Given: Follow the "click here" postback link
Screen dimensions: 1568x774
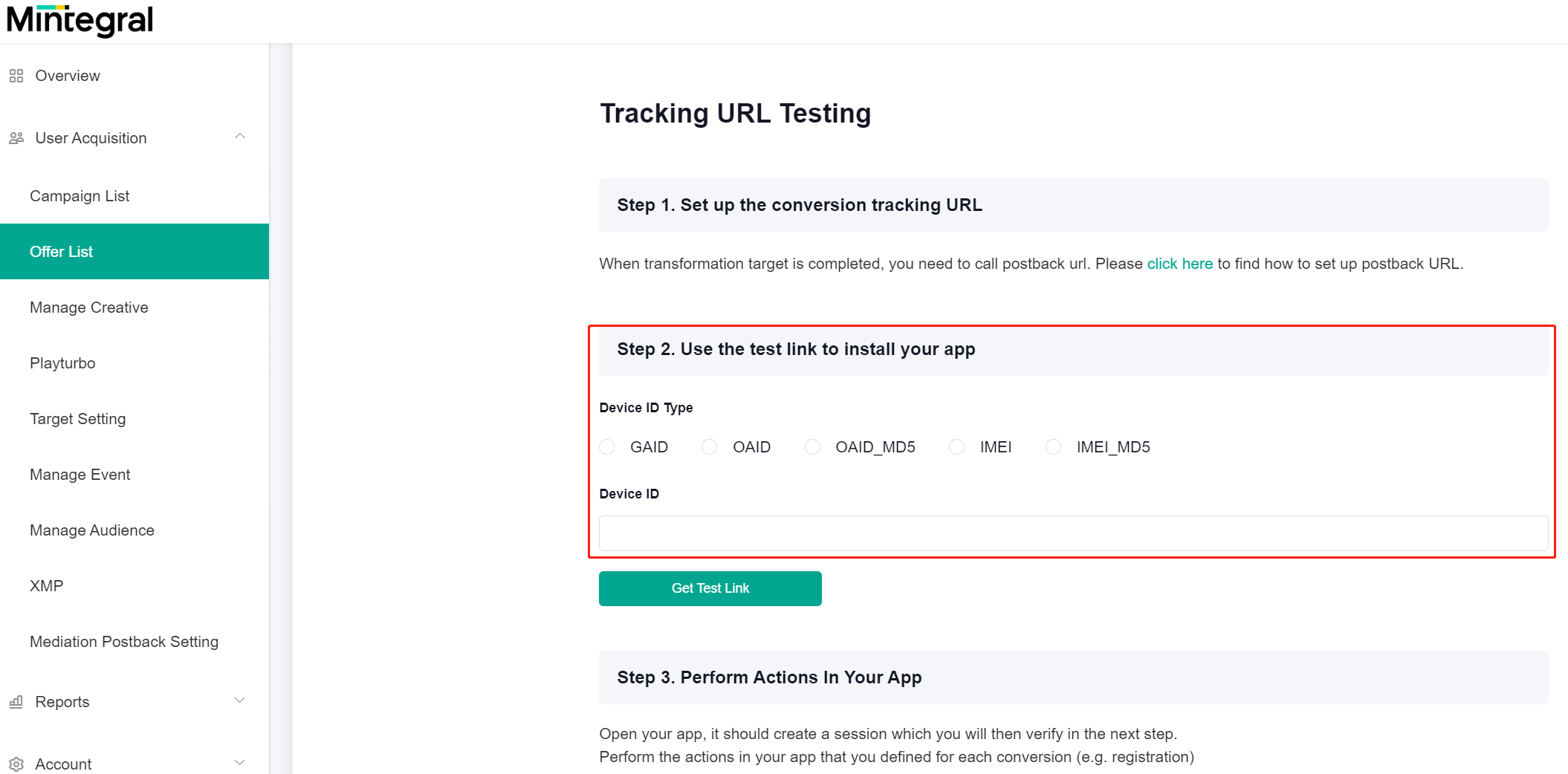Looking at the screenshot, I should coord(1179,264).
